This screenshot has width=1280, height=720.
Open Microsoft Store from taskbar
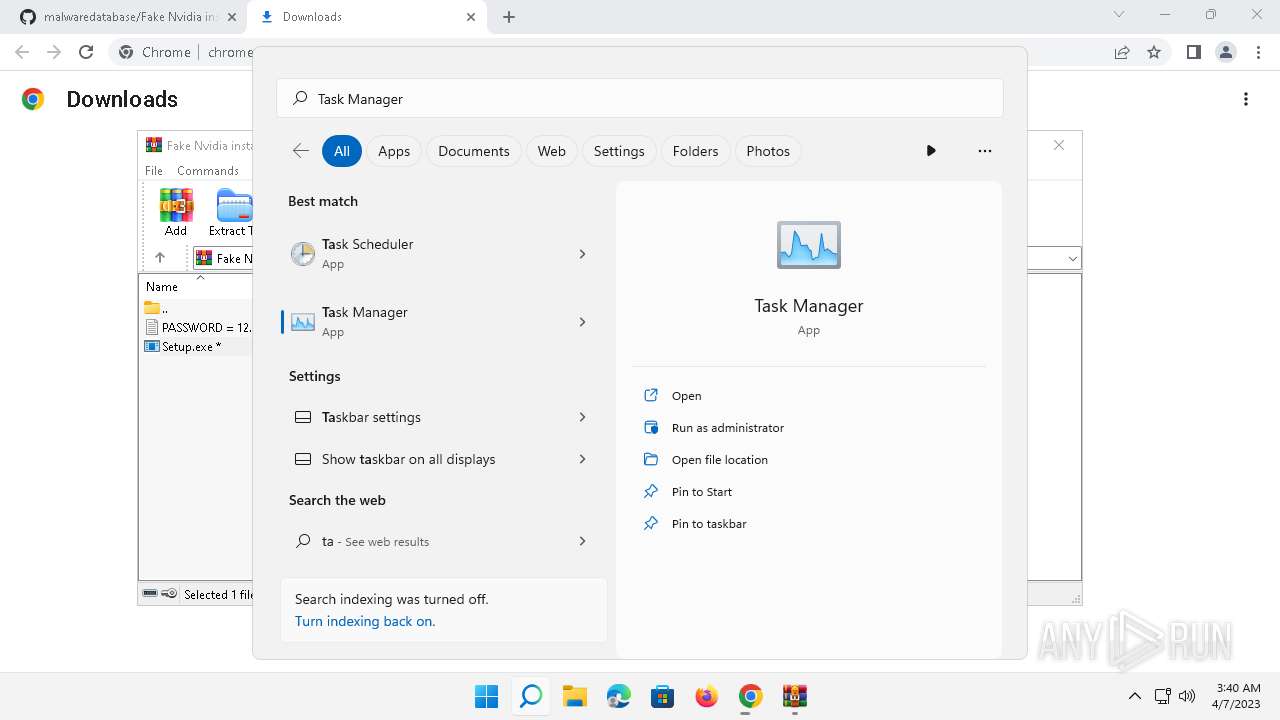[662, 696]
